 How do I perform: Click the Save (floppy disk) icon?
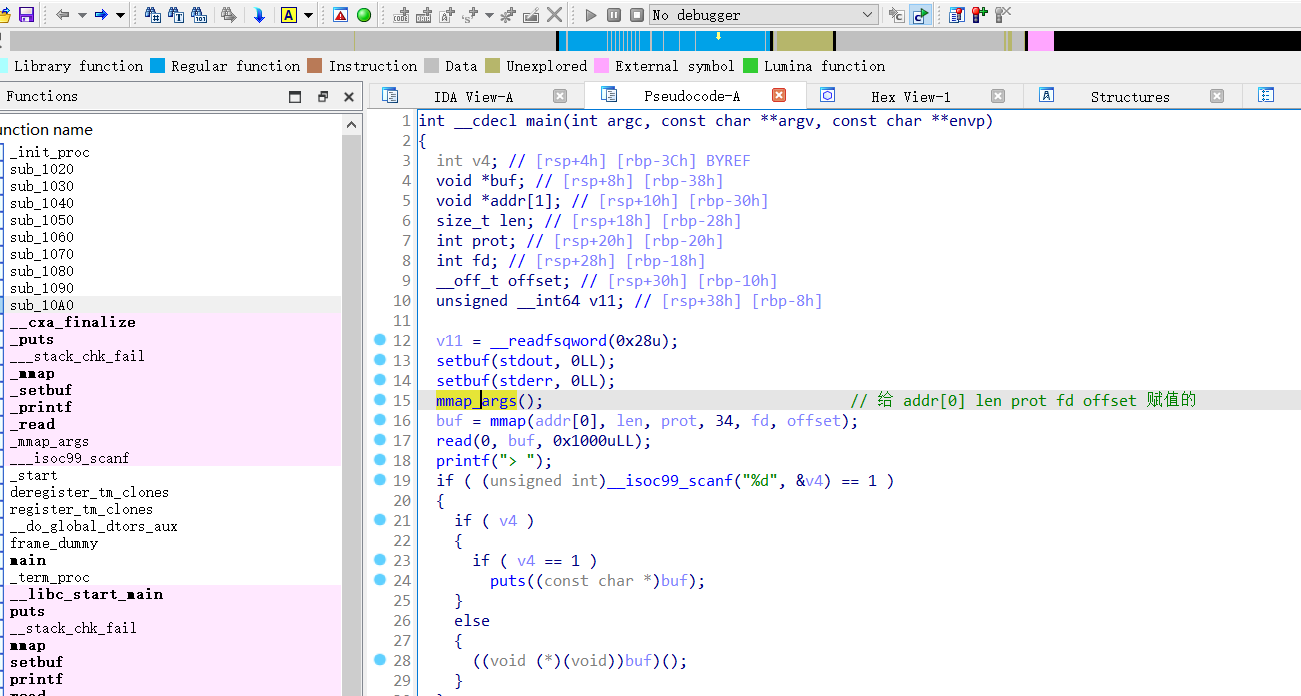[26, 15]
